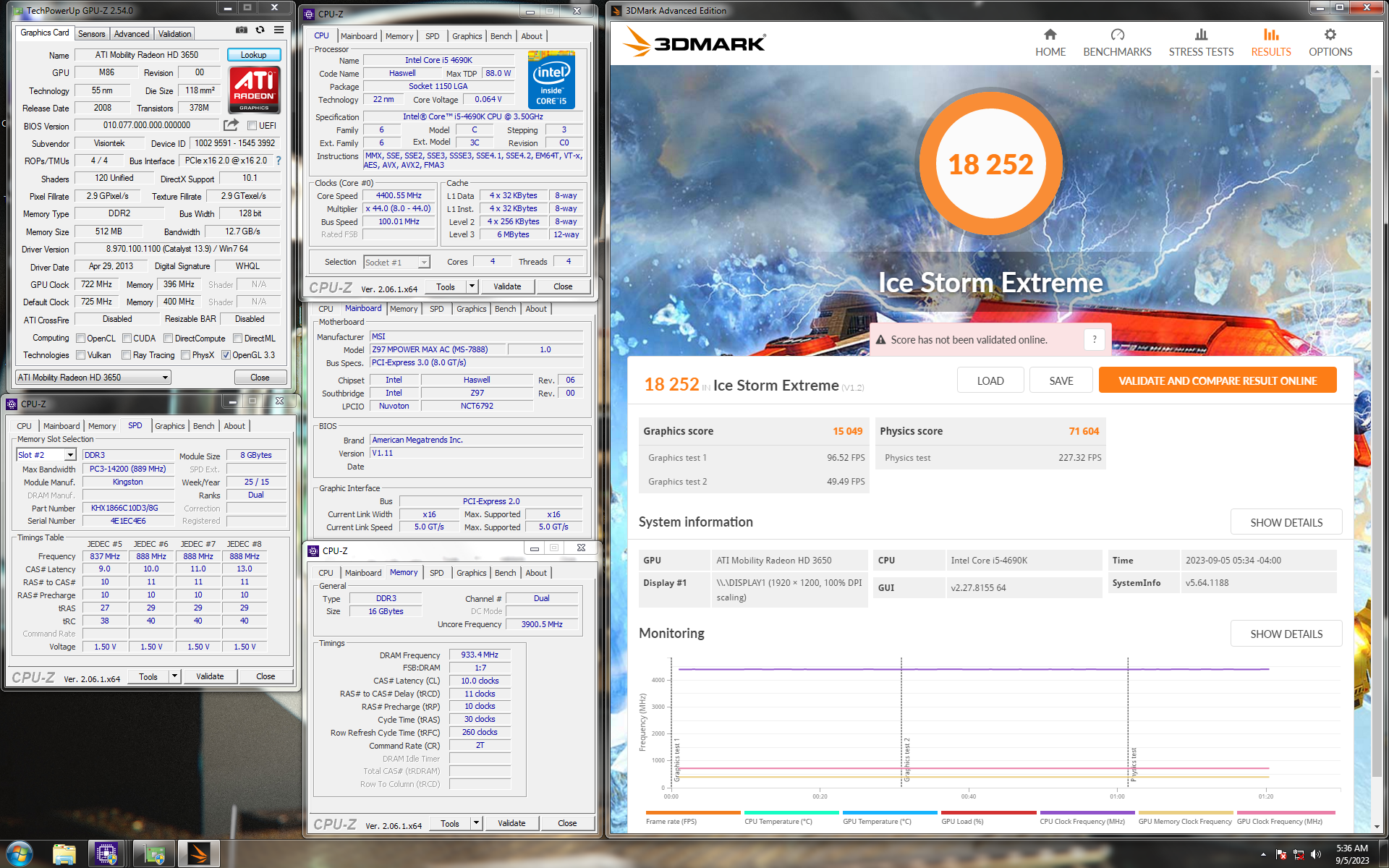Click the validation help question mark button
1389x868 pixels.
pos(1095,339)
